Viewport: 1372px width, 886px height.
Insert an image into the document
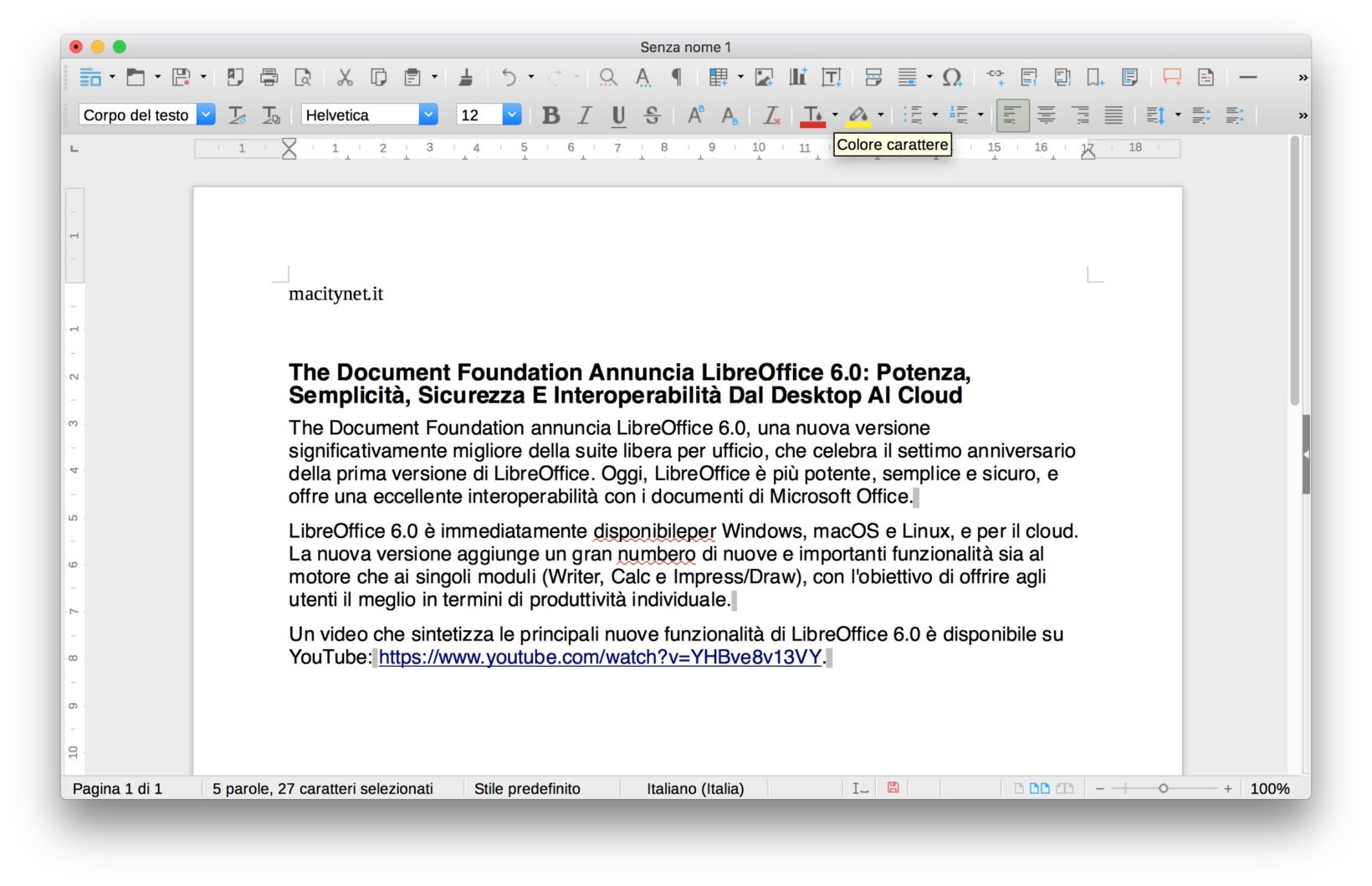pos(764,78)
